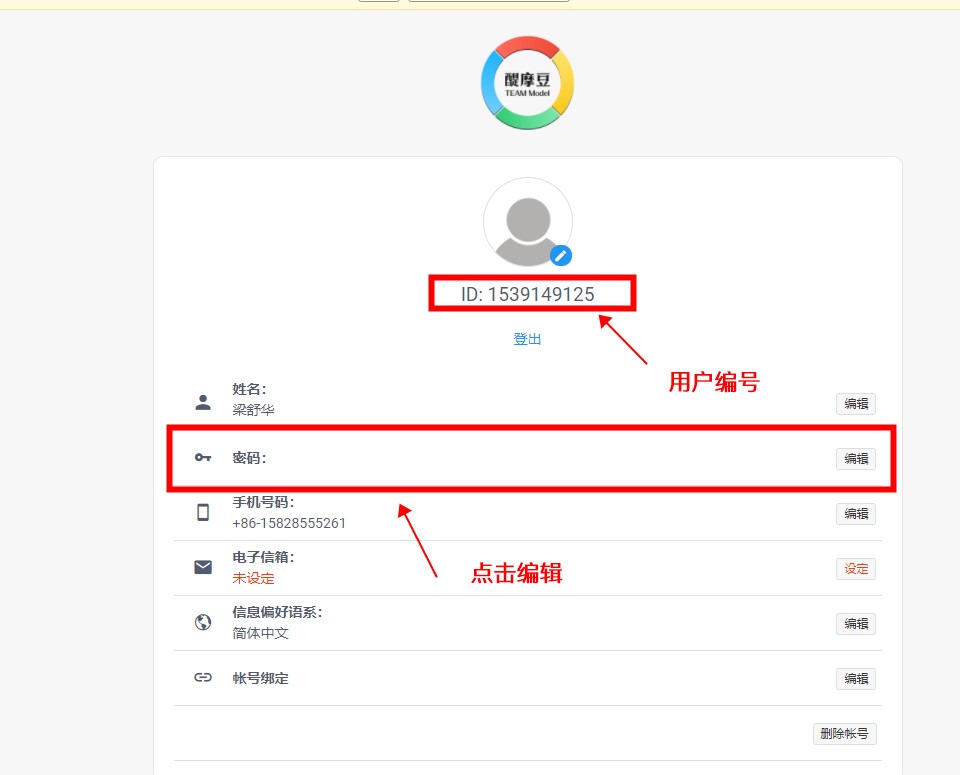The image size is (960, 775).
Task: Click the chain link icon beside 帐号绑定
Action: (x=203, y=678)
